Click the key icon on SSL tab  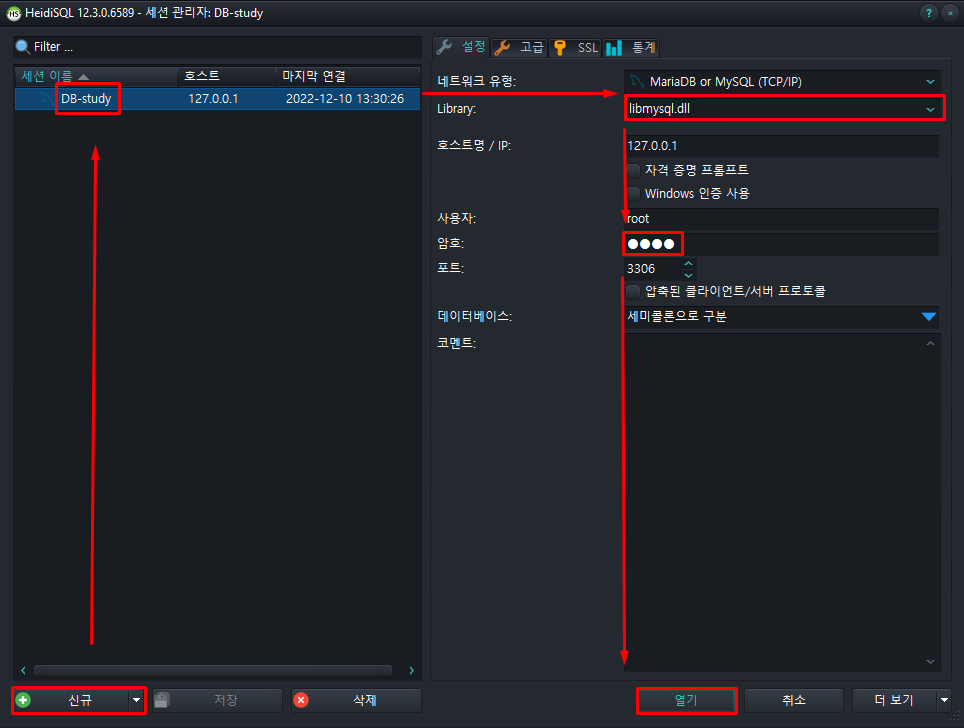[x=559, y=47]
